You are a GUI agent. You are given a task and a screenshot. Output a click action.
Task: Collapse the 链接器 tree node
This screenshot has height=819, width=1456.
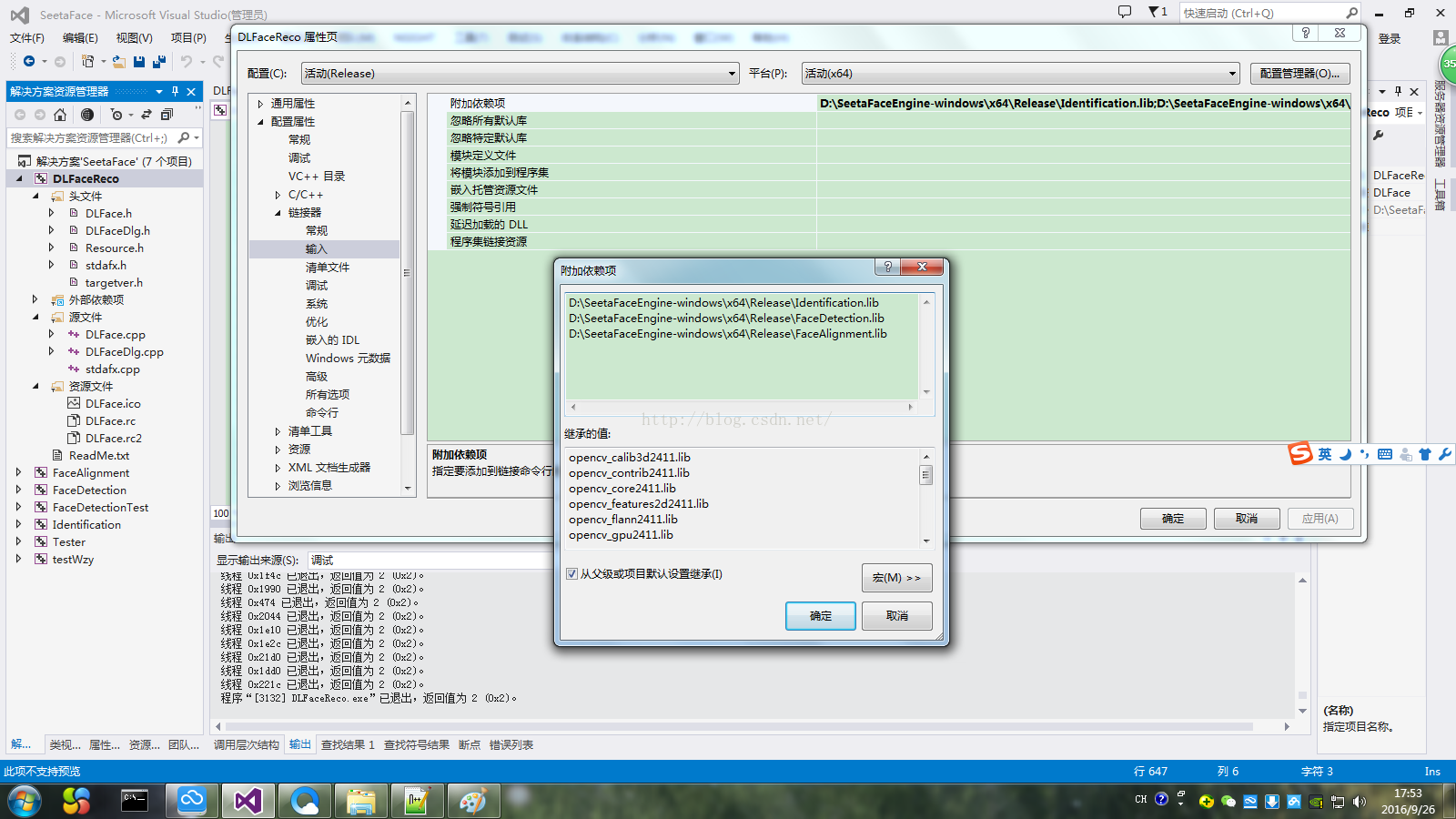(x=278, y=213)
